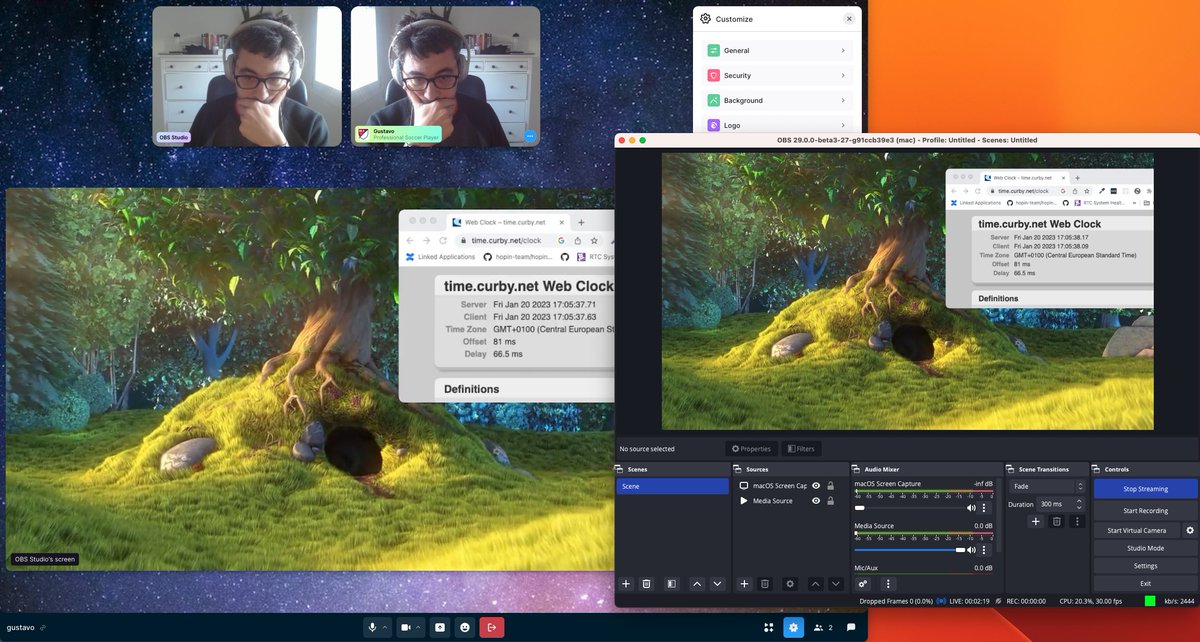Click Exit in OBS Controls
1200x642 pixels.
[1145, 583]
